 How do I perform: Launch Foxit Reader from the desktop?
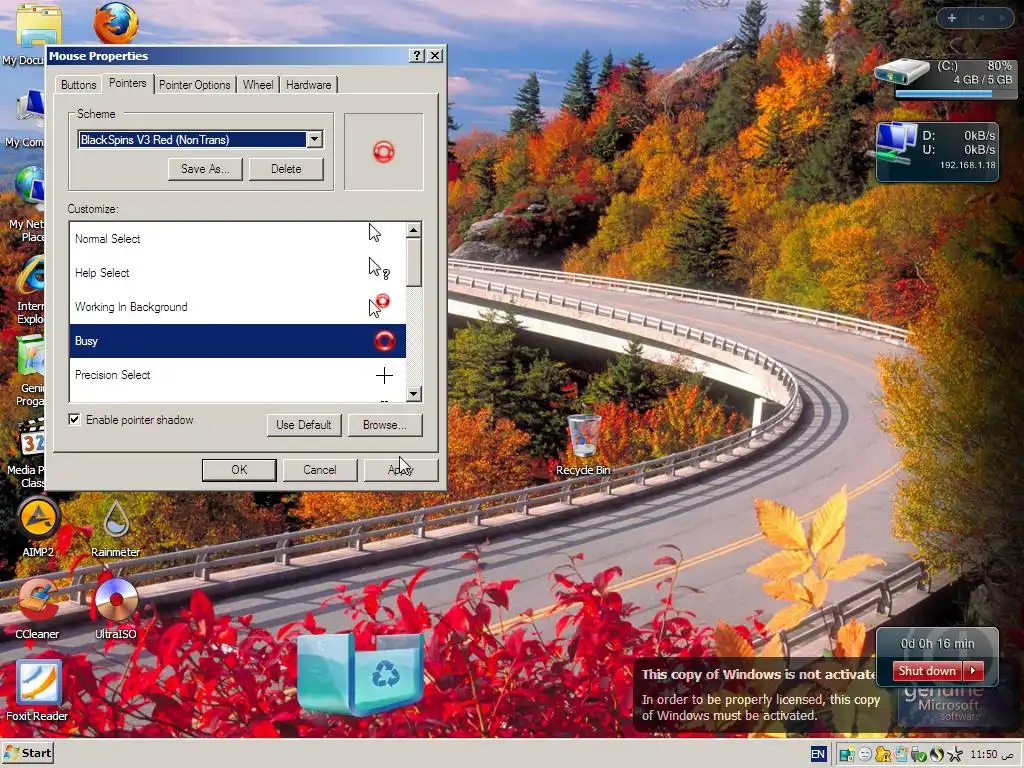(x=37, y=689)
